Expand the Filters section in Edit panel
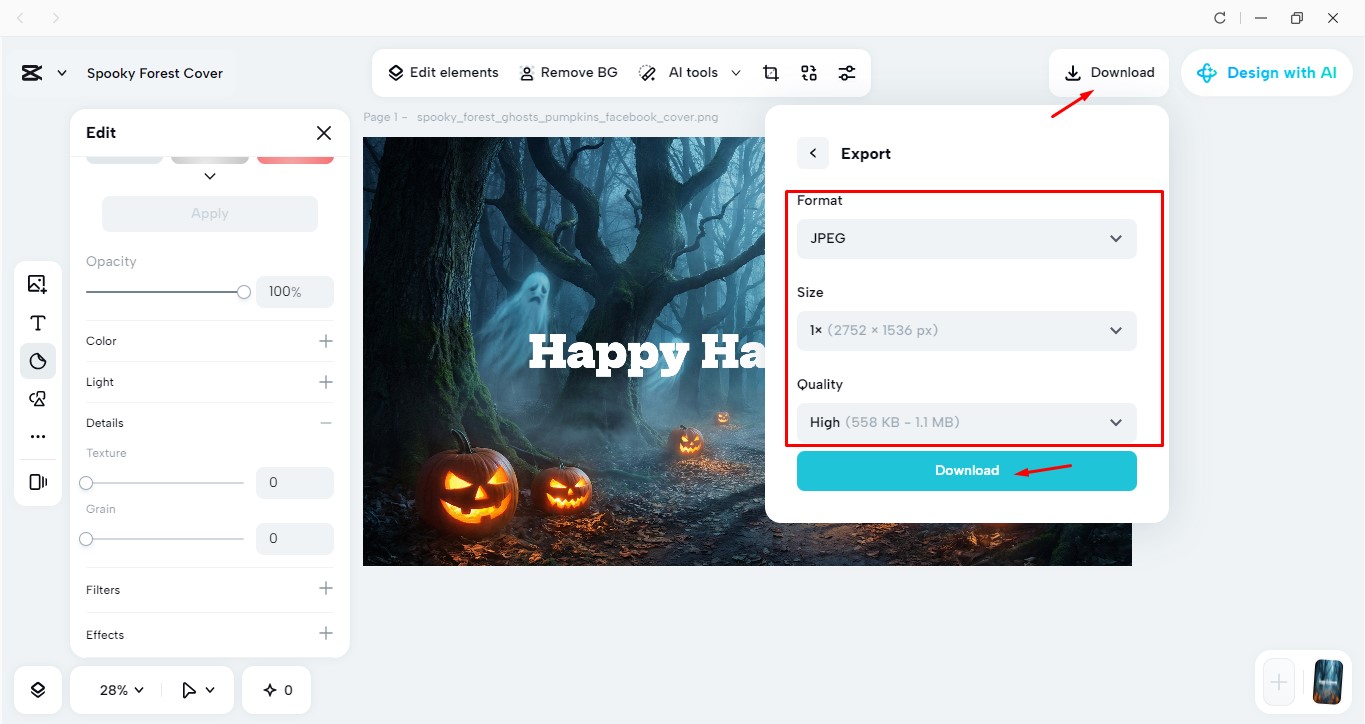This screenshot has height=724, width=1365. (209, 589)
